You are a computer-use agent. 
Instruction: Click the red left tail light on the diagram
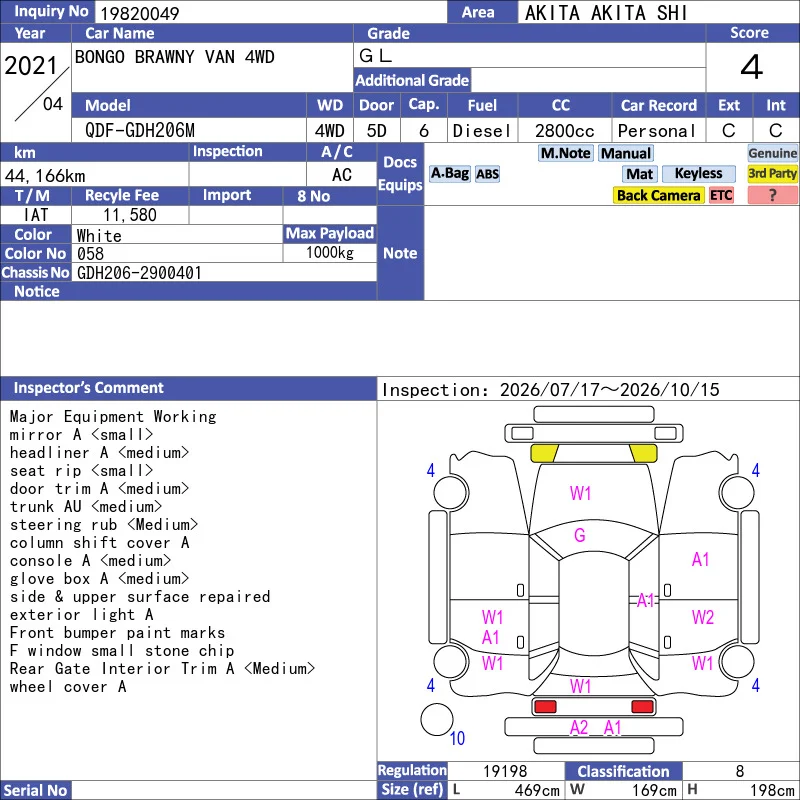click(545, 707)
